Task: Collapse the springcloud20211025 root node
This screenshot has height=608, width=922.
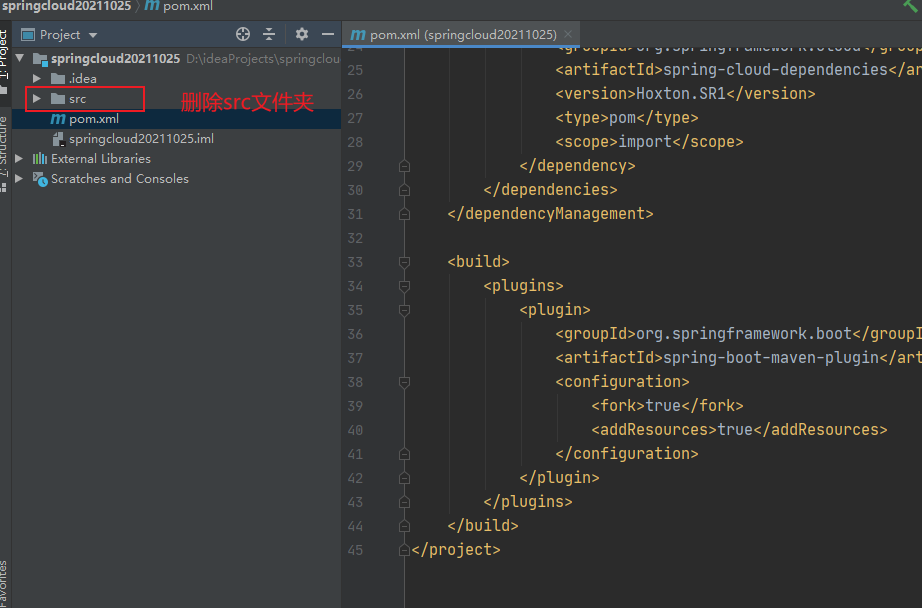Action: 20,58
